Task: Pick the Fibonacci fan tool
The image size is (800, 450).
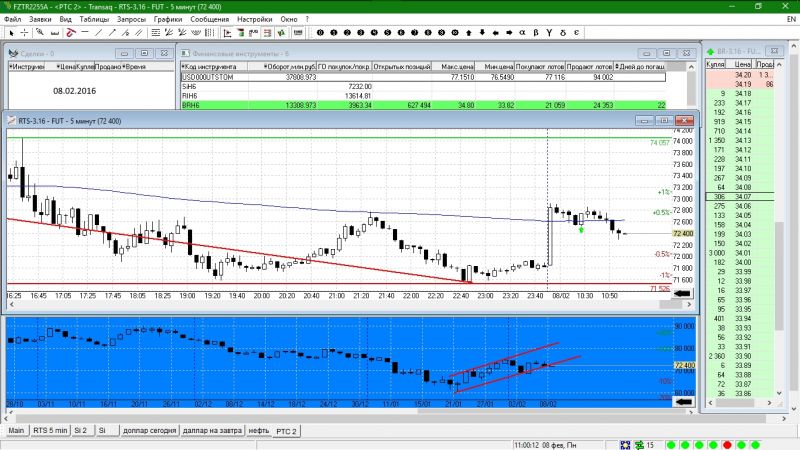Action: [168, 33]
